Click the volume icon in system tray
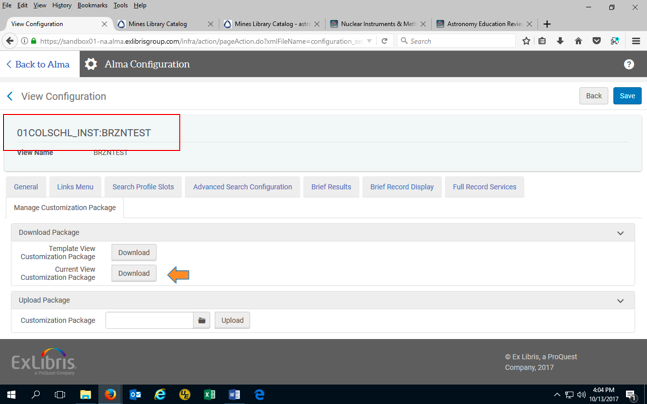Viewport: 647px width, 404px height. pos(581,395)
